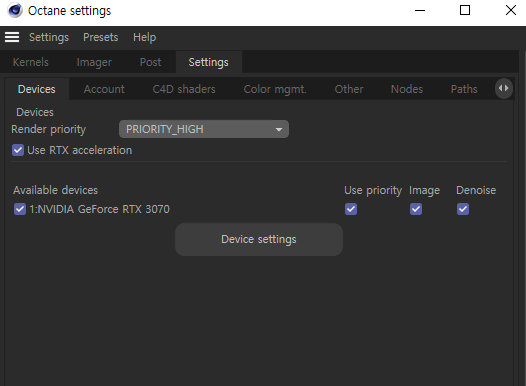The height and width of the screenshot is (386, 526).
Task: Open the Account sub-tab
Action: [104, 89]
